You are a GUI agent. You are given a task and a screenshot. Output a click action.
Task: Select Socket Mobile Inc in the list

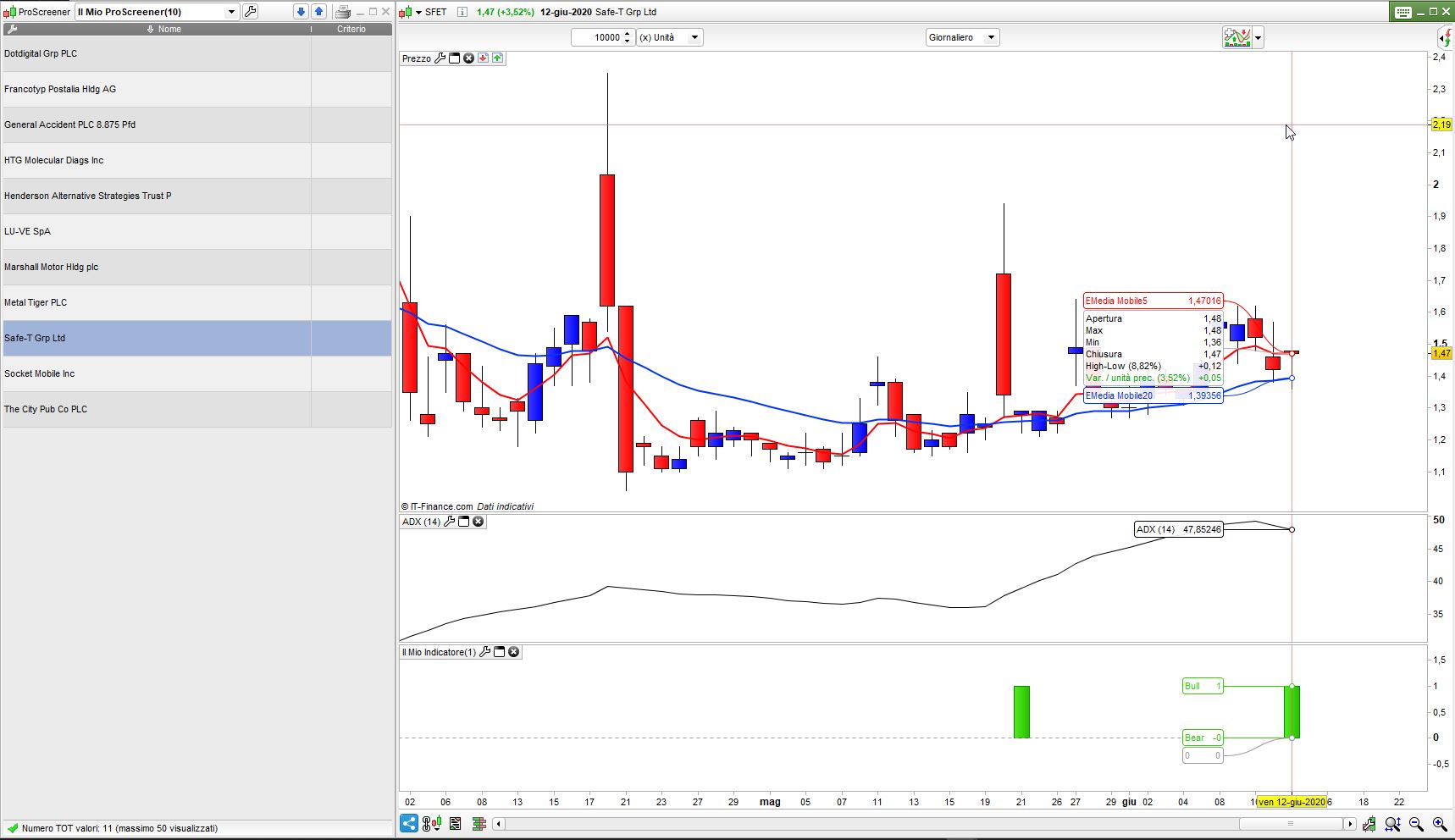(x=197, y=373)
